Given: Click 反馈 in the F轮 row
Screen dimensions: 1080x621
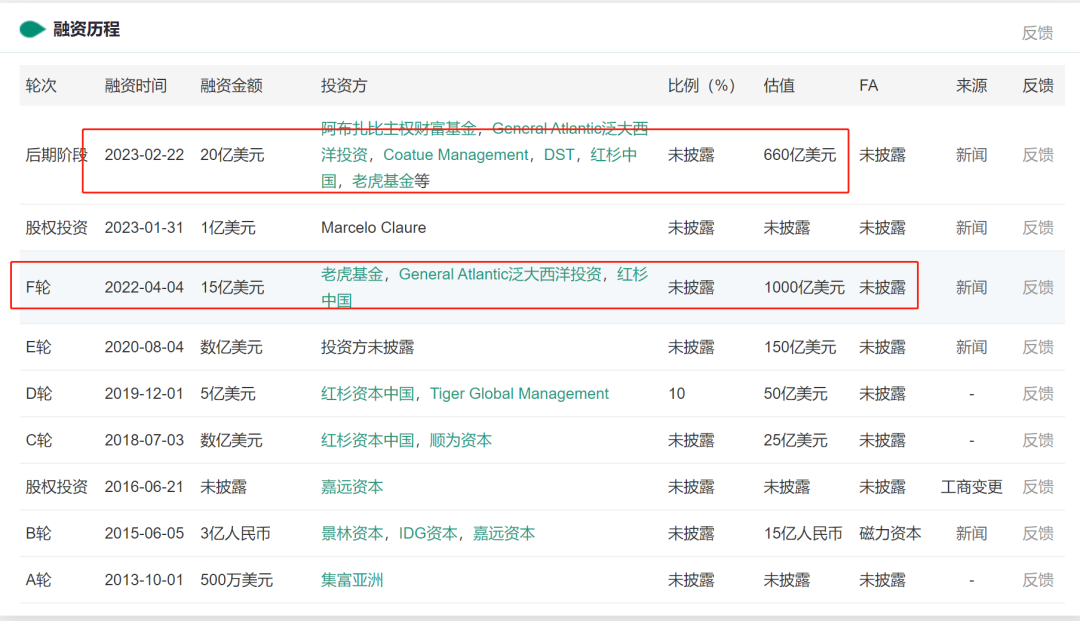Looking at the screenshot, I should [x=1037, y=288].
